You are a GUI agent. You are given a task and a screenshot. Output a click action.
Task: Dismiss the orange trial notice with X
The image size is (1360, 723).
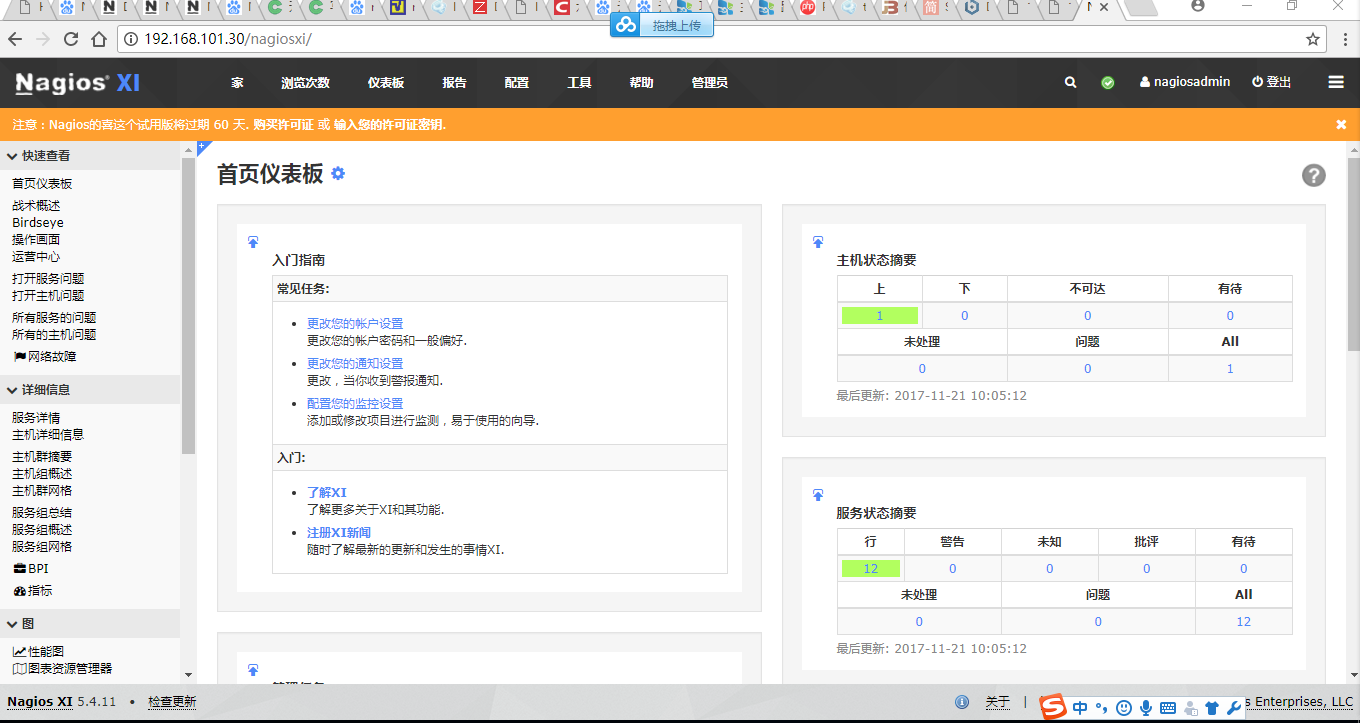1341,124
